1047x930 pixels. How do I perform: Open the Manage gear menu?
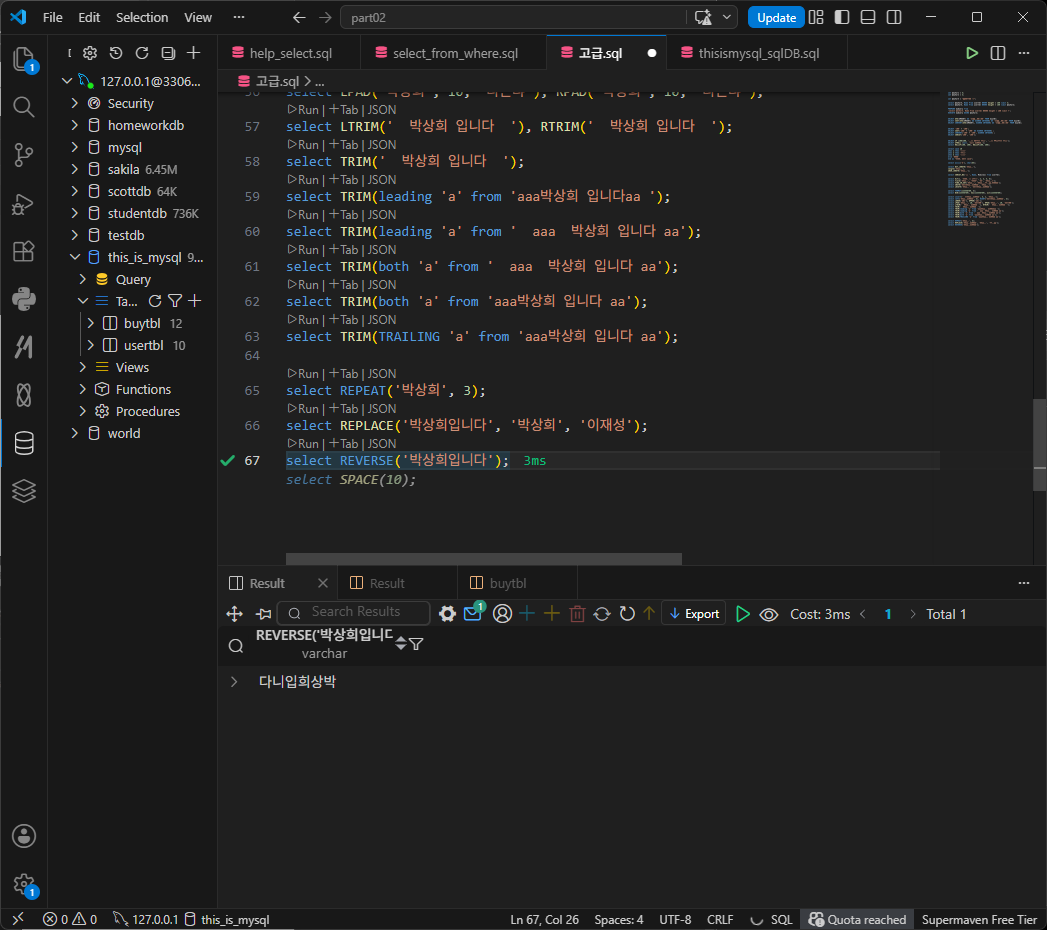coord(24,885)
